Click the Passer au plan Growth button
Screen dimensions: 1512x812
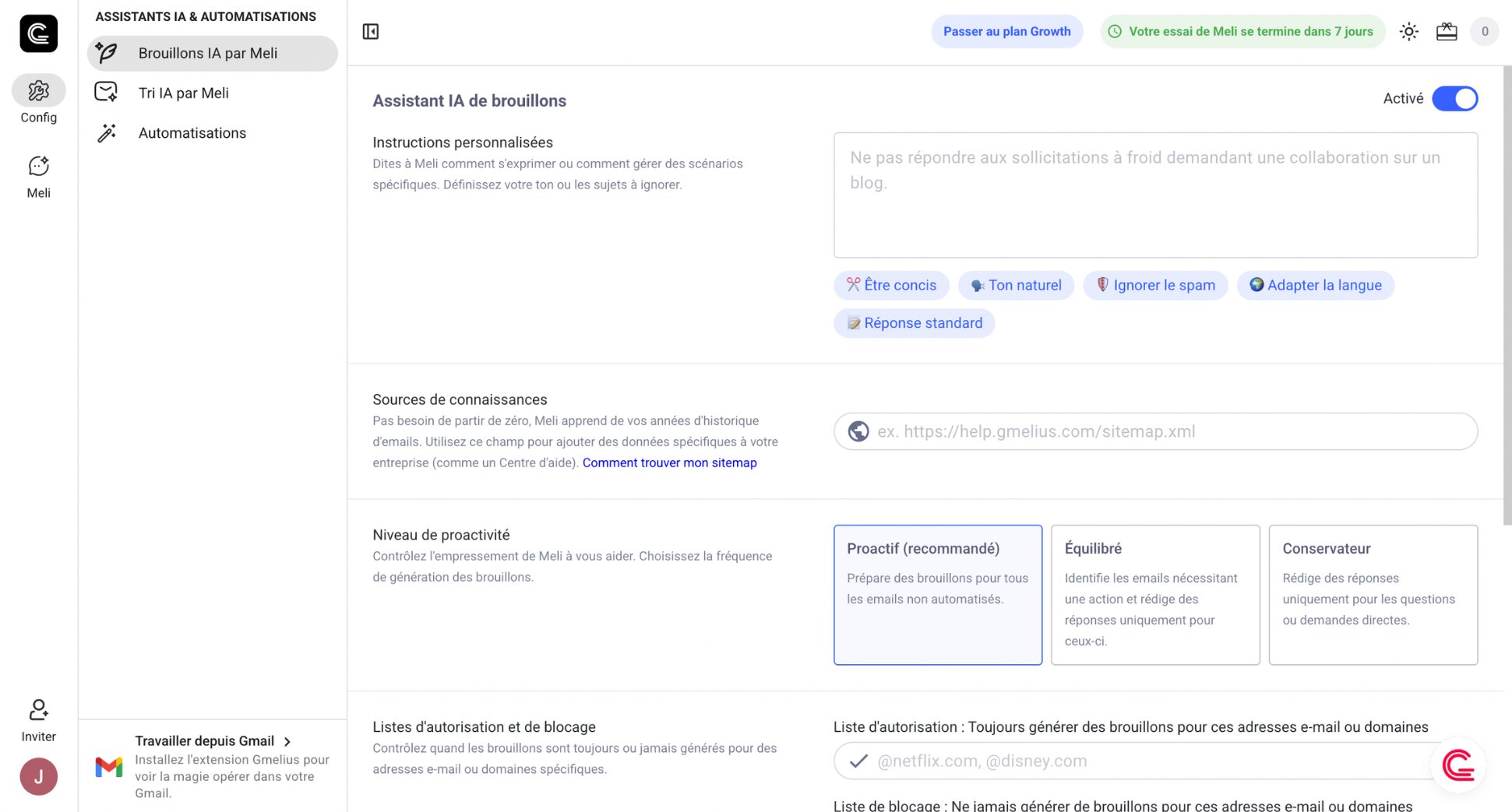[x=1007, y=31]
